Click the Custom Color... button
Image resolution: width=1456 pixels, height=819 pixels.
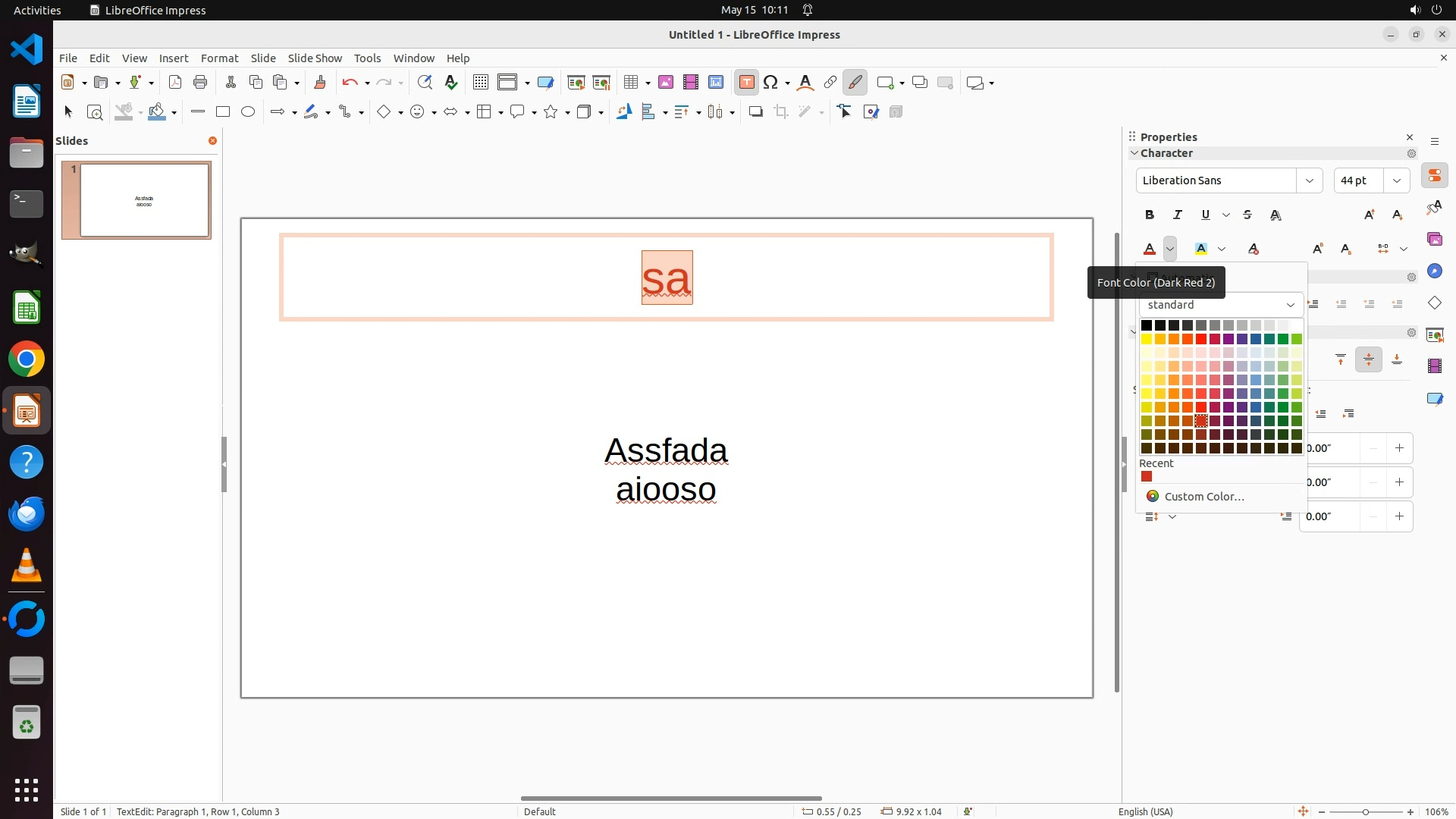tap(1204, 497)
